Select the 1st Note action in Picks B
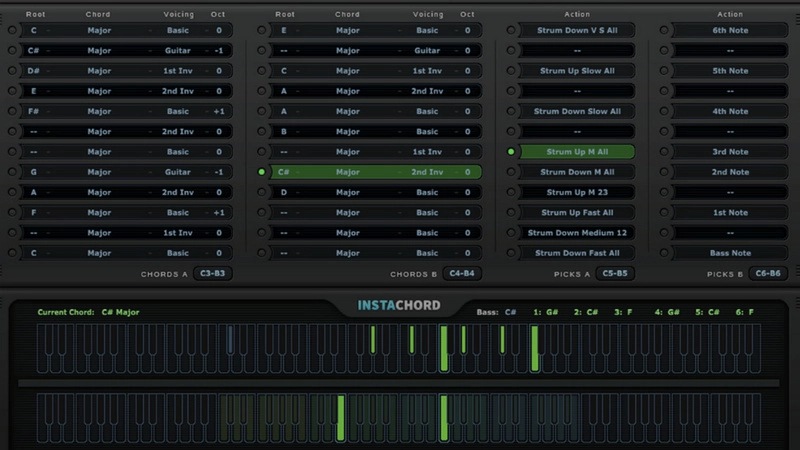The height and width of the screenshot is (450, 800). (x=730, y=212)
